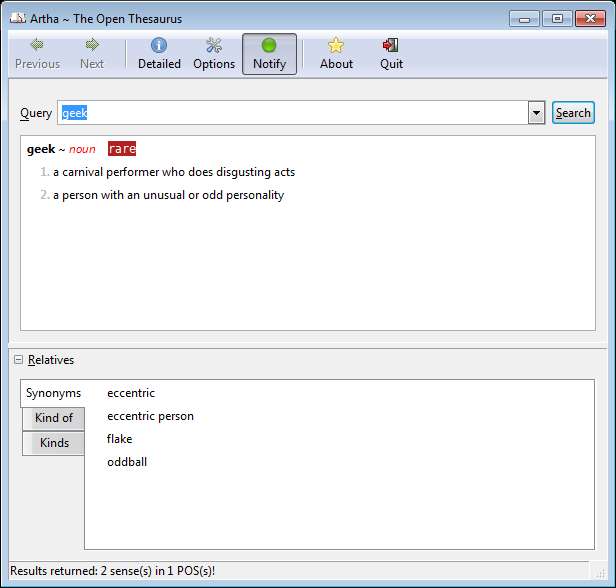Select synonym "eccentric person"
This screenshot has height=588, width=616.
(x=150, y=416)
